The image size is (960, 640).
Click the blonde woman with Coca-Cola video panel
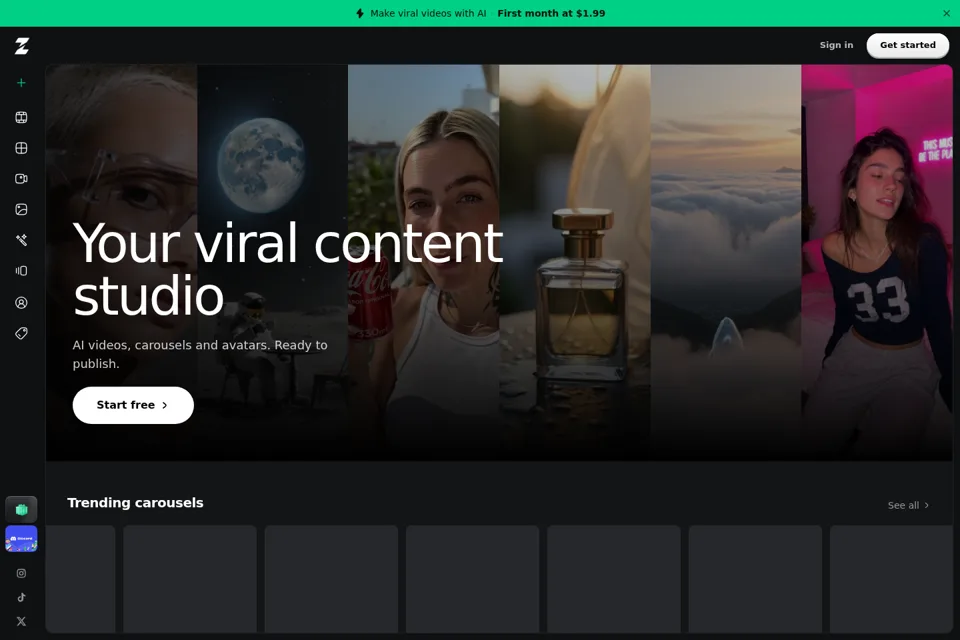[424, 263]
